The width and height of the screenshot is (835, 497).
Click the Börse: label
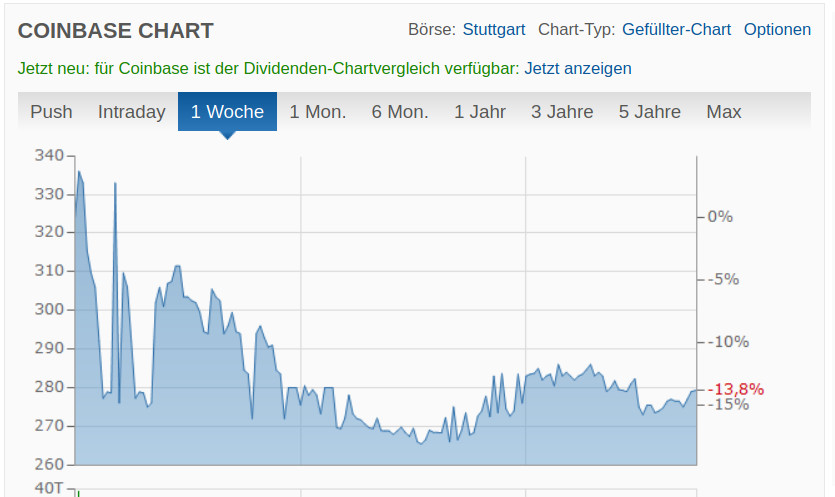click(432, 29)
